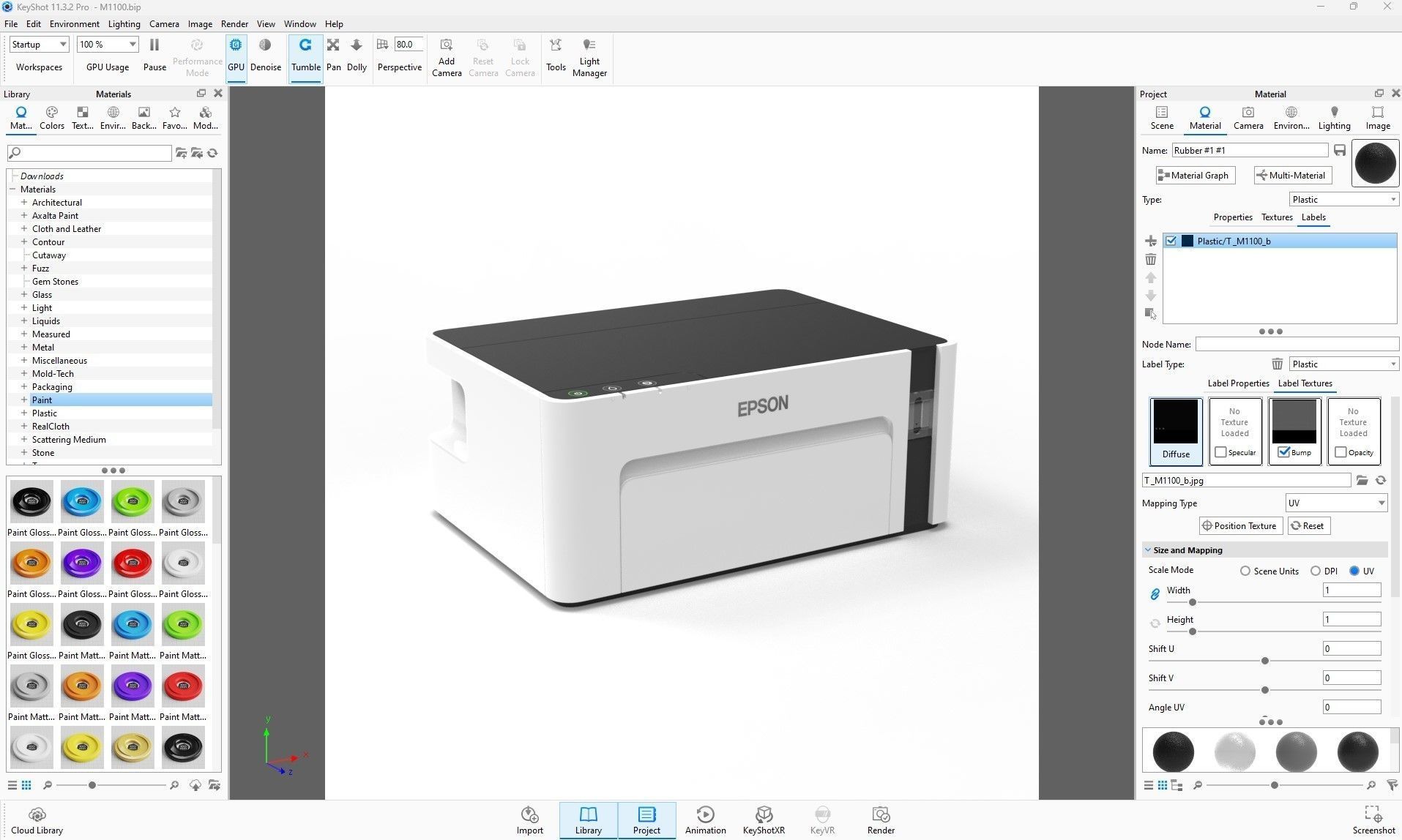Image resolution: width=1402 pixels, height=840 pixels.
Task: Select the Pan camera tool
Action: pyautogui.click(x=333, y=55)
